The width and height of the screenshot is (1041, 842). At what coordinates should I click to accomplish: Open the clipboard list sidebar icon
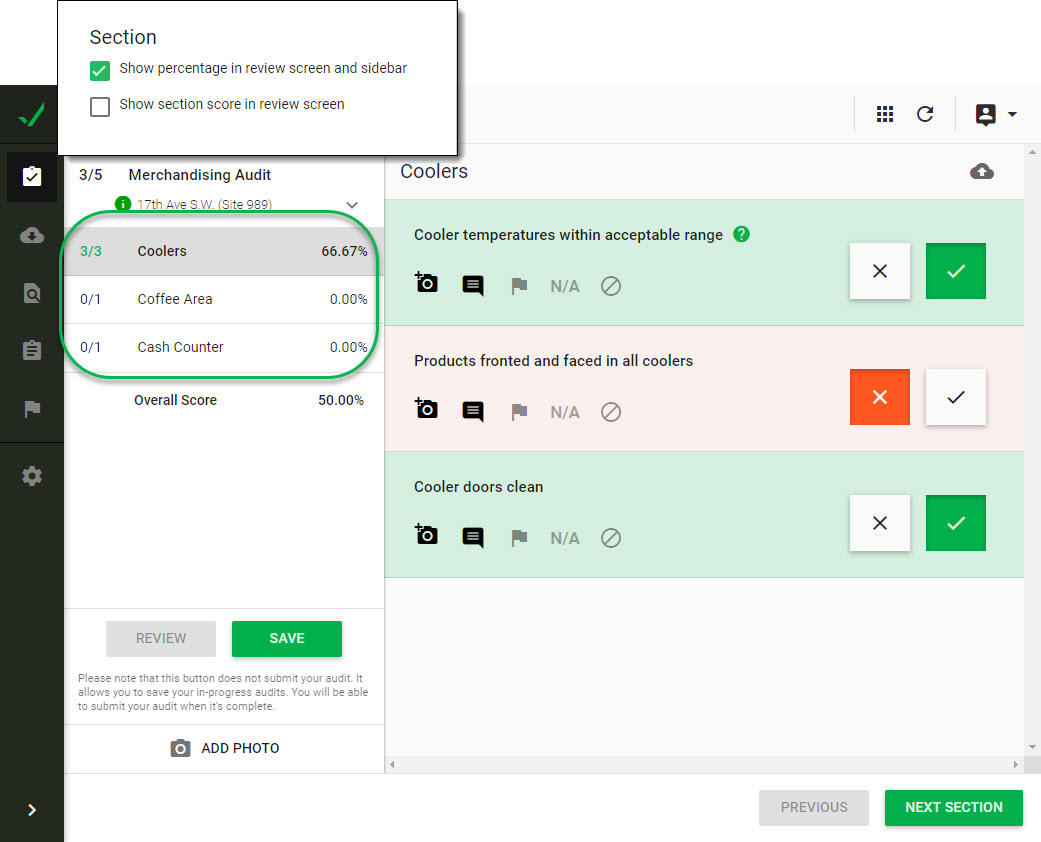coord(32,350)
